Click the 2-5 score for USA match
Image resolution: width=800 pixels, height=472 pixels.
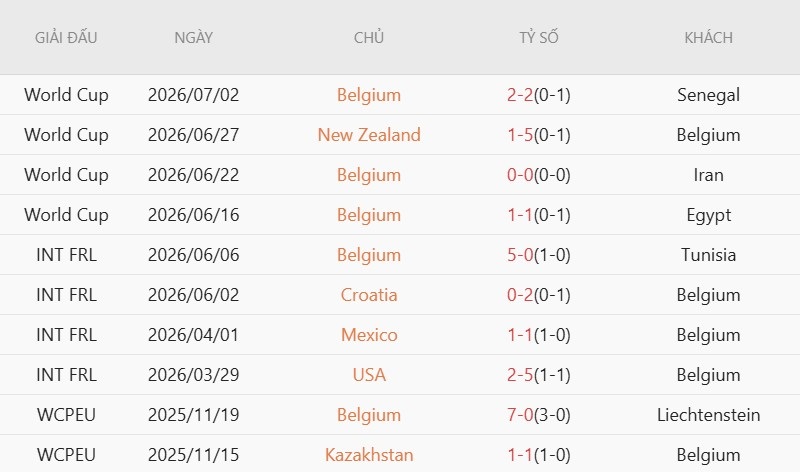coord(520,375)
